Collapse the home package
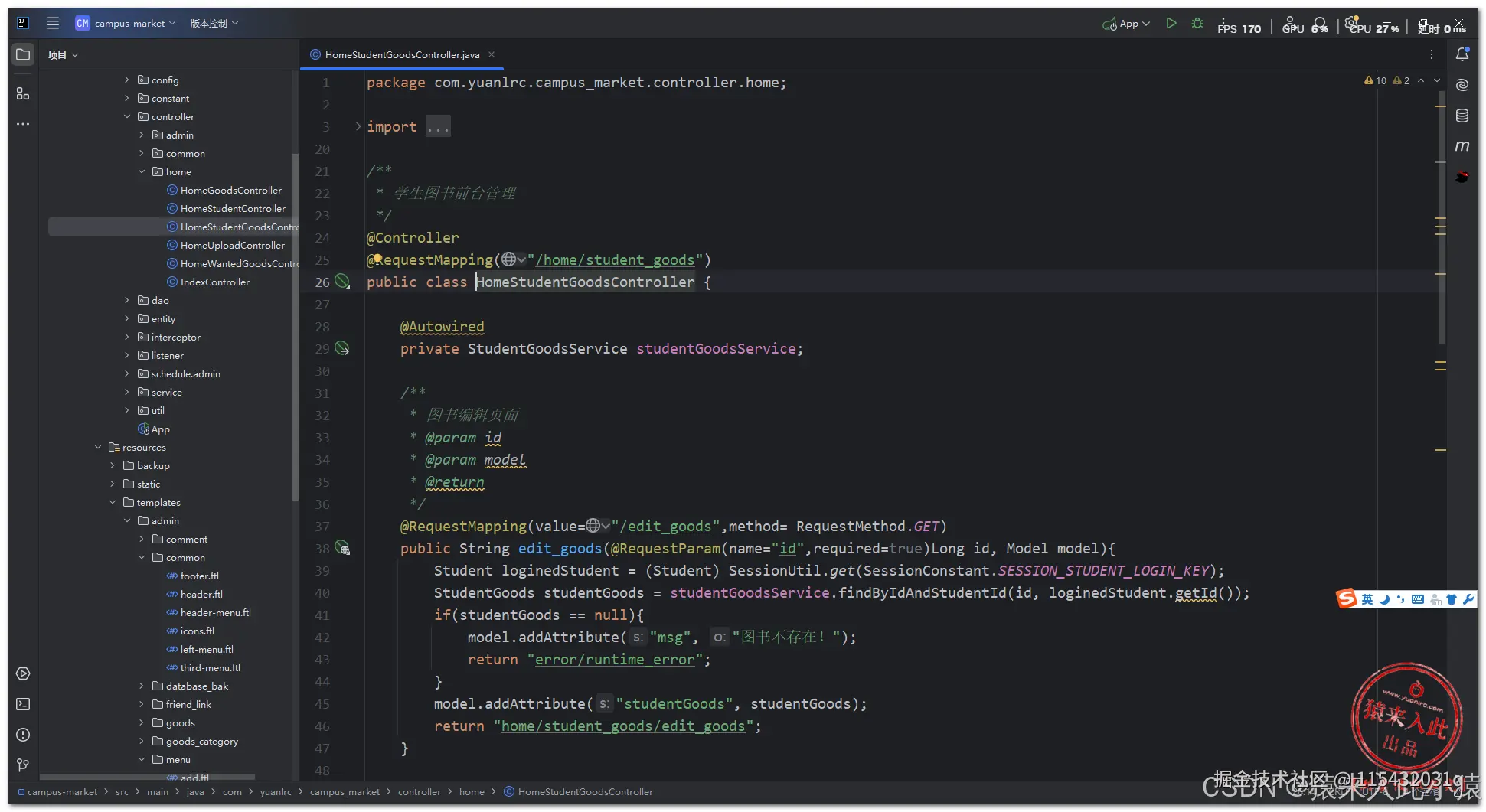The height and width of the screenshot is (812, 1486). (x=142, y=171)
